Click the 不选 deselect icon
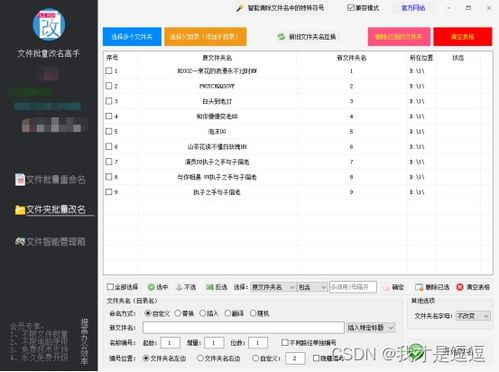 [179, 287]
